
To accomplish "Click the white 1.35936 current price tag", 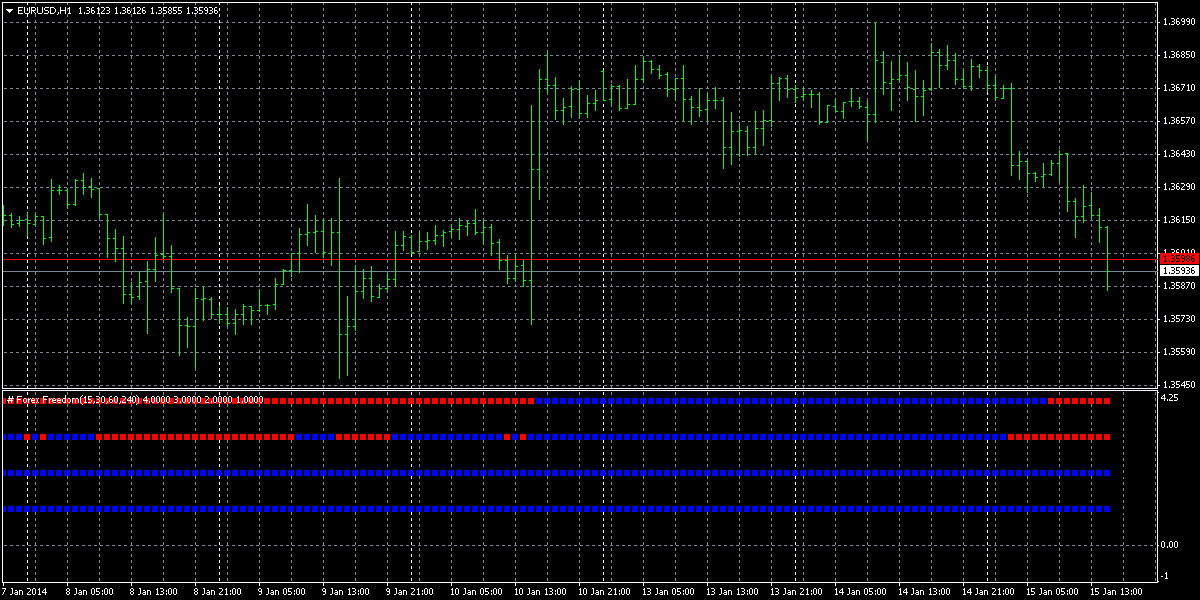I will 1178,270.
